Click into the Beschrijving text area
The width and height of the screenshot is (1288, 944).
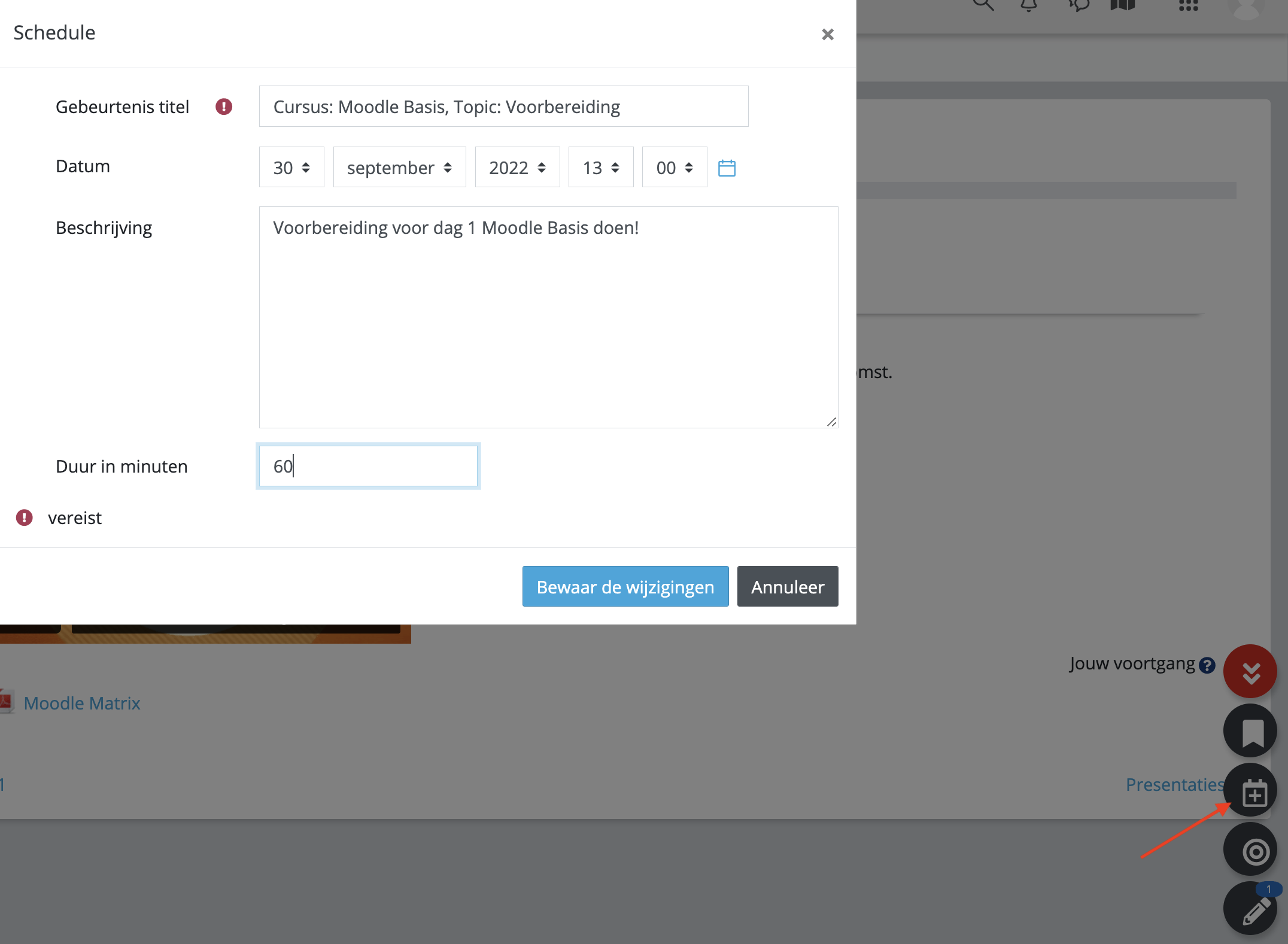click(x=548, y=317)
